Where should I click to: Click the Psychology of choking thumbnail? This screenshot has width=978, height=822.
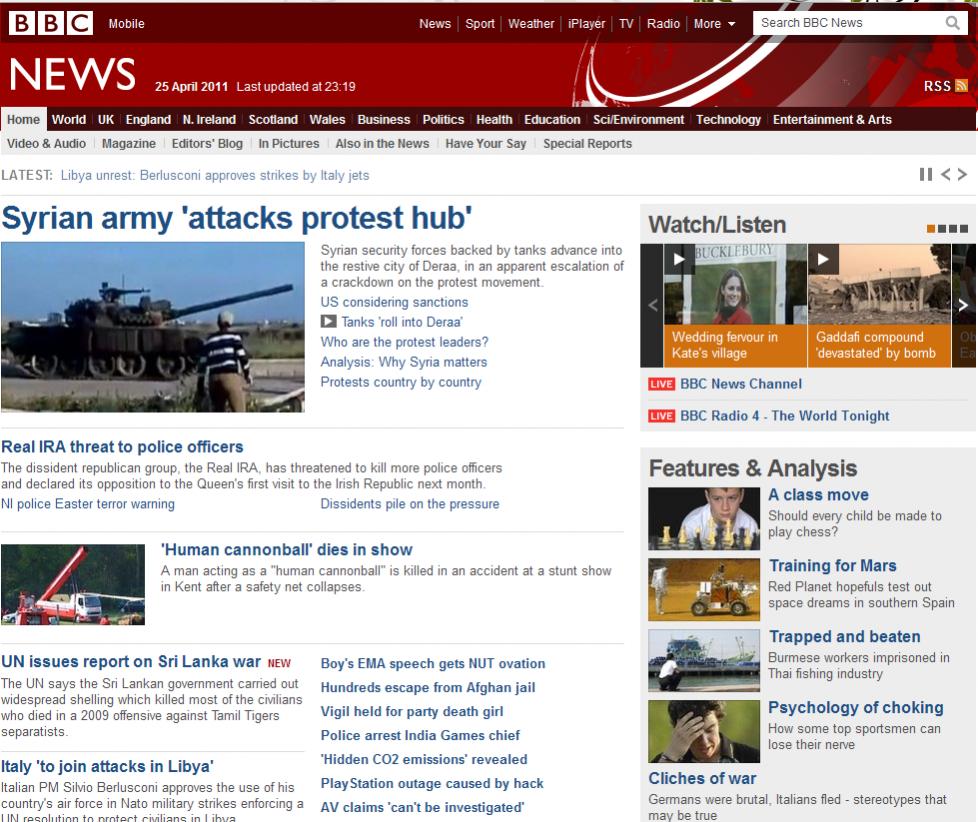tap(704, 731)
